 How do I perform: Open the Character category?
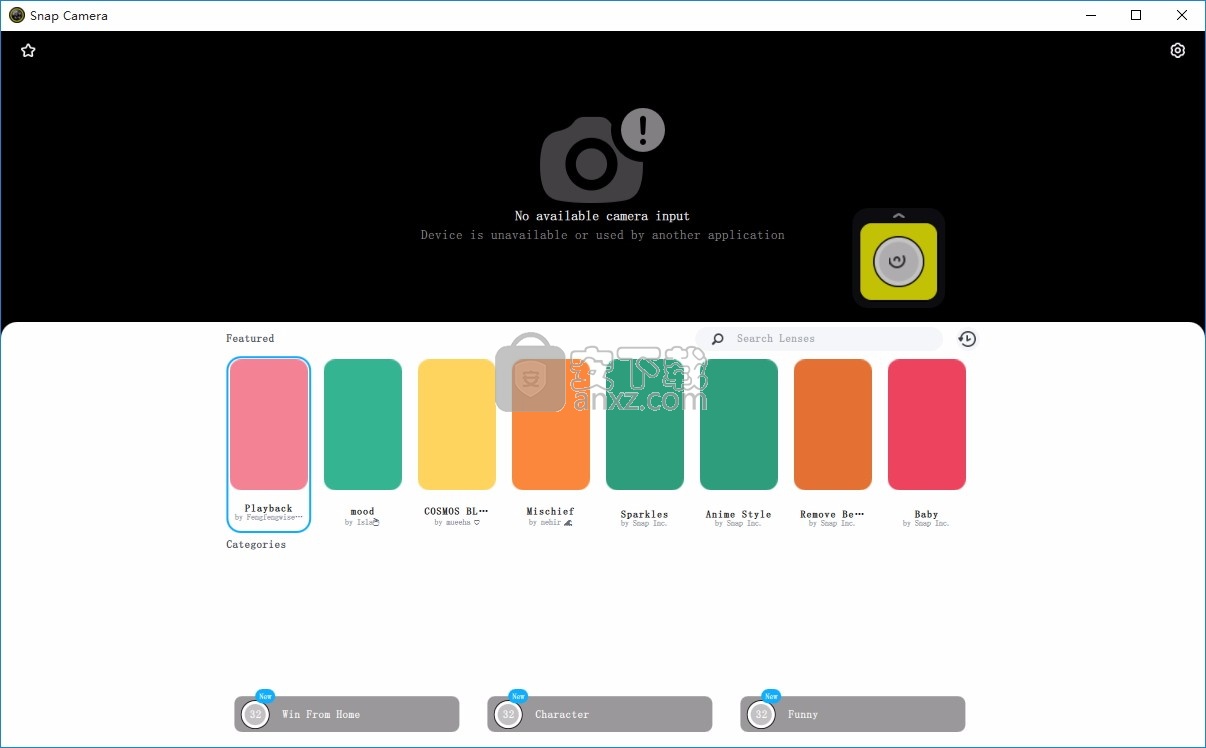pos(600,714)
